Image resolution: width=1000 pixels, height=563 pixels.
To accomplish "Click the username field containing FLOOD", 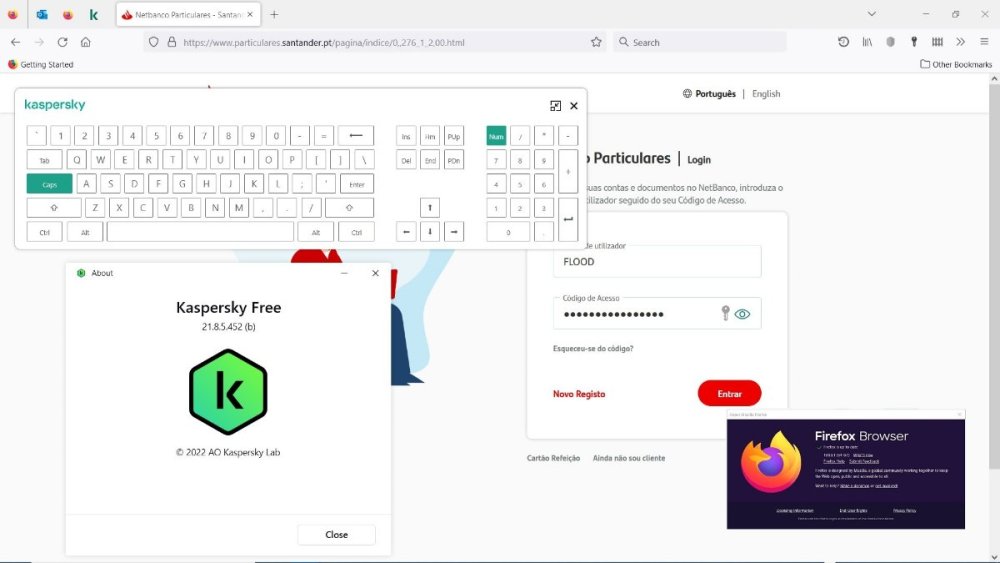I will pyautogui.click(x=657, y=261).
